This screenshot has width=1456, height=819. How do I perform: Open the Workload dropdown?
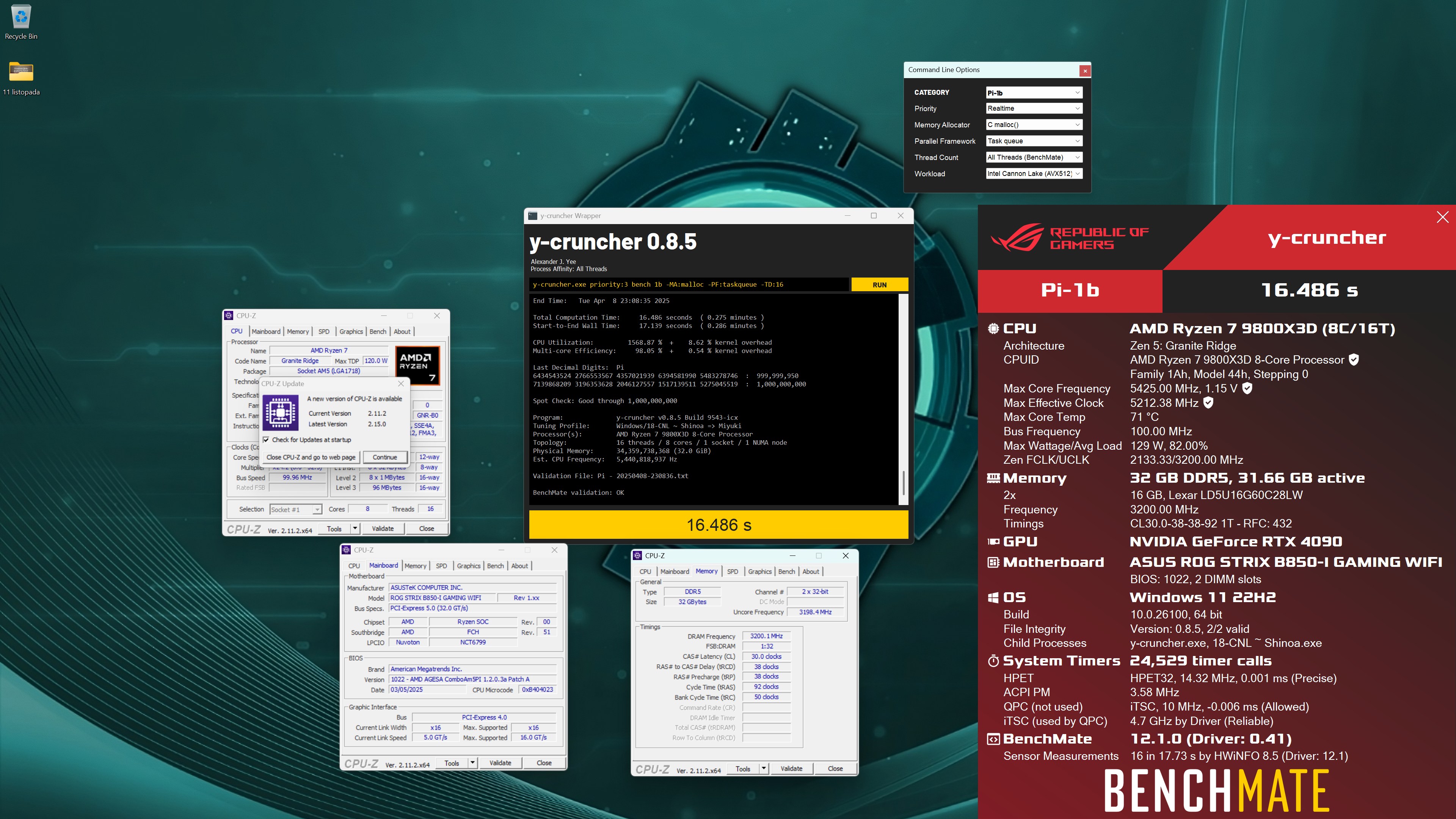[1034, 174]
